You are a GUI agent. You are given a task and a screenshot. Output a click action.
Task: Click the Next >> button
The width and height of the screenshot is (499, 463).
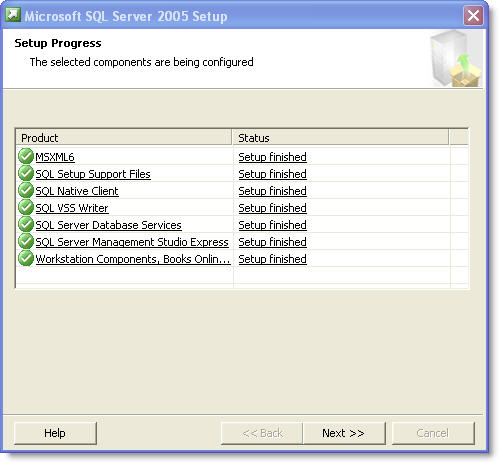point(344,433)
